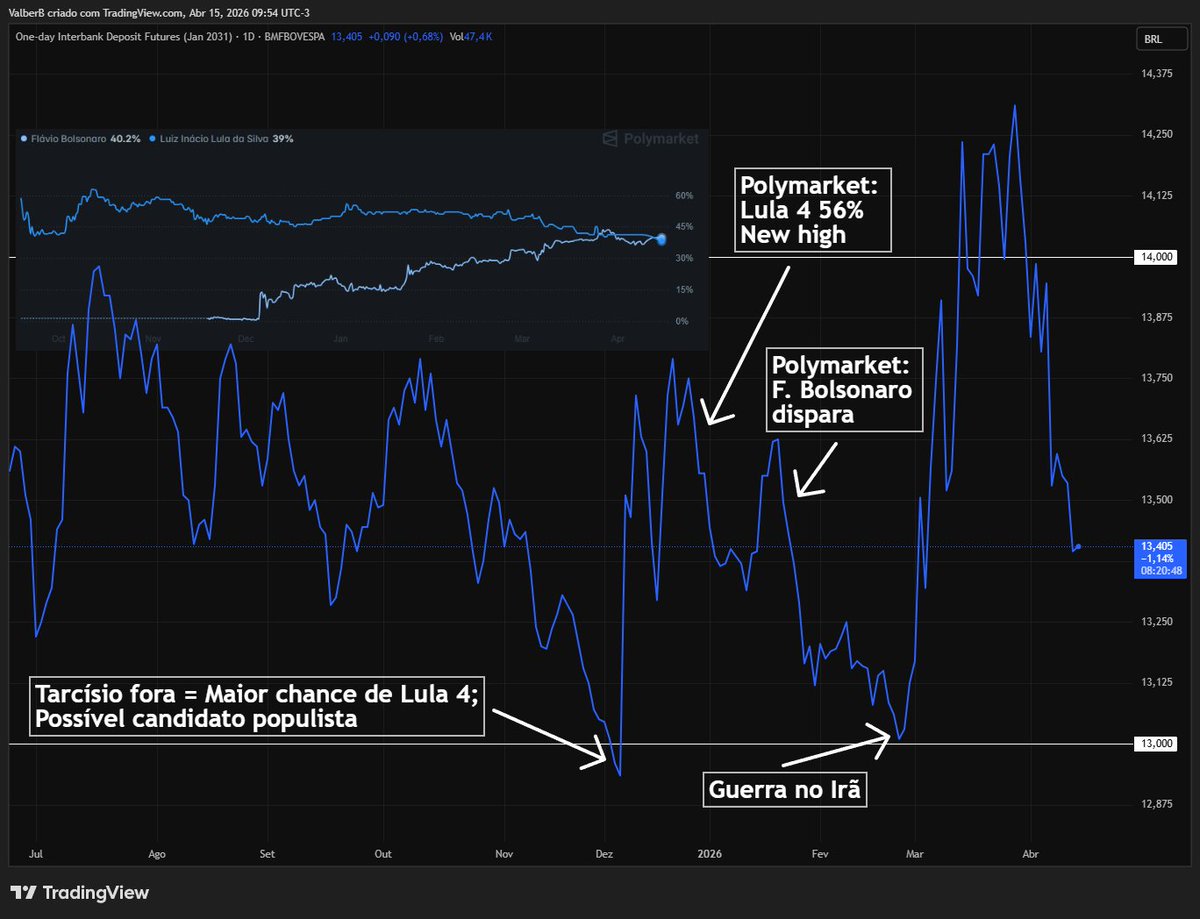Click the Dec month label in the Polymarket inset
The height and width of the screenshot is (919, 1200).
pos(244,340)
